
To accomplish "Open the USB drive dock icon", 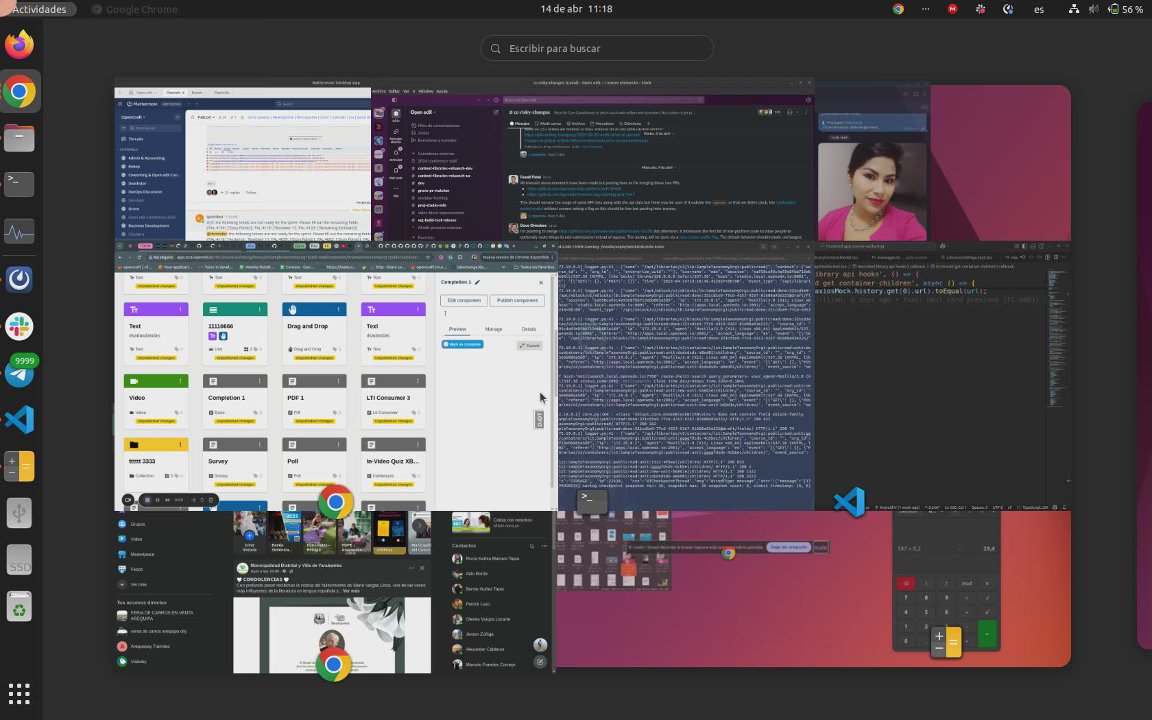I will click(x=19, y=514).
